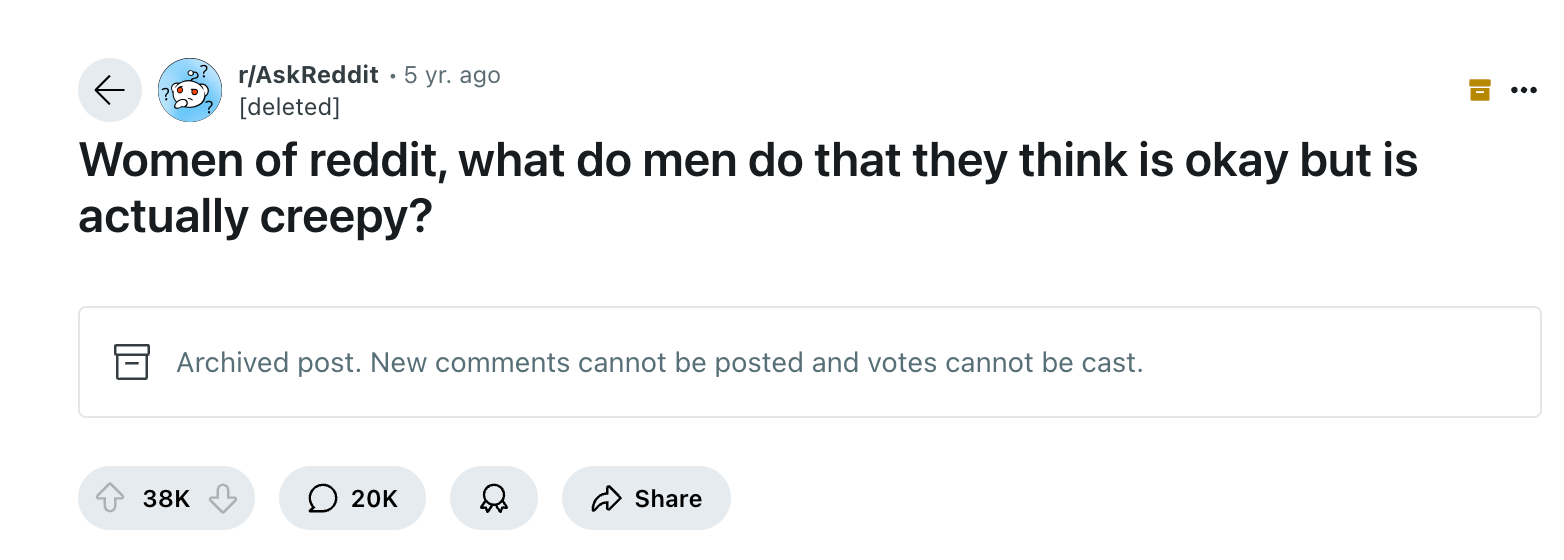Visit the r/AskReddit subreddit link
Image resolution: width=1564 pixels, height=560 pixels.
click(x=308, y=75)
